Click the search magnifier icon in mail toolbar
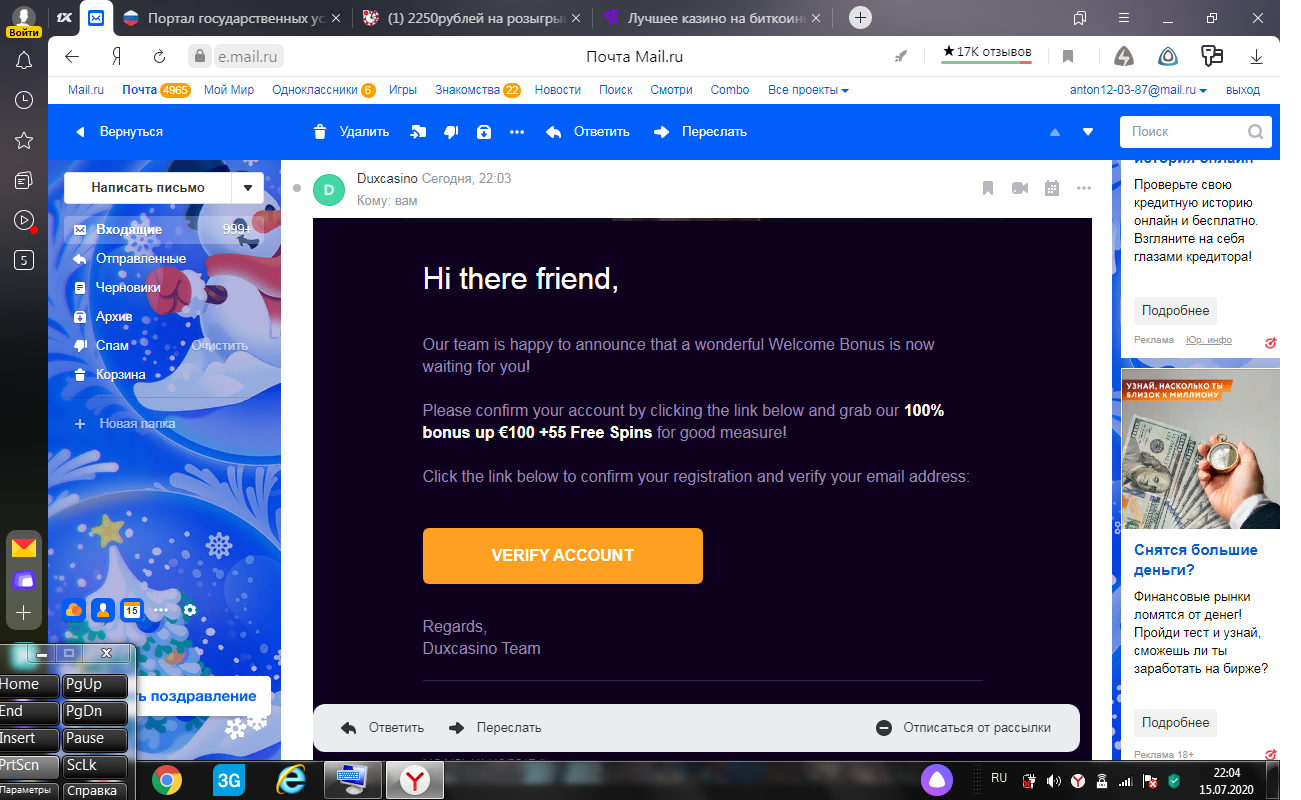Screen dimensions: 1301x800 [1256, 132]
